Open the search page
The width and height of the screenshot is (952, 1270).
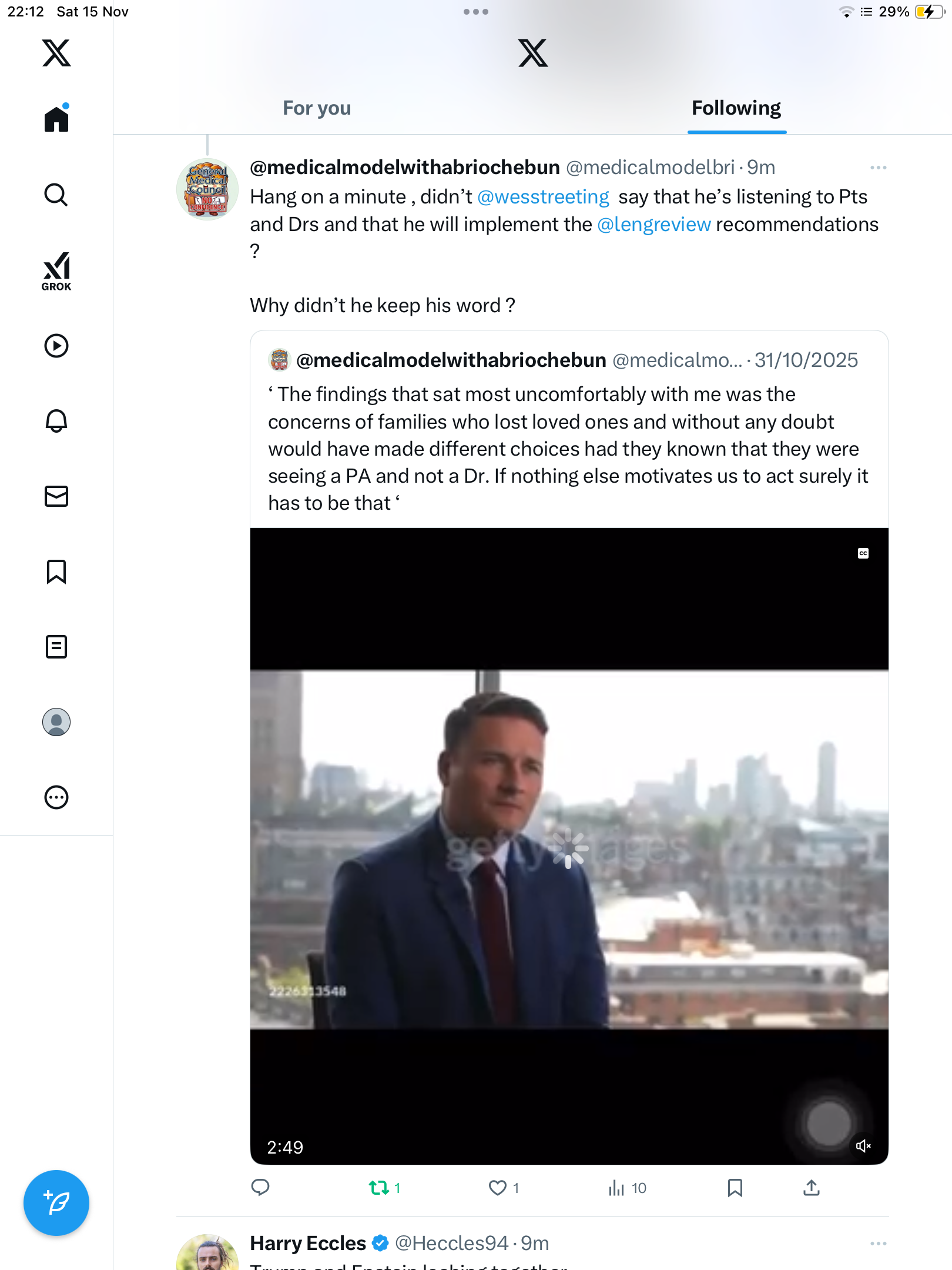(56, 195)
